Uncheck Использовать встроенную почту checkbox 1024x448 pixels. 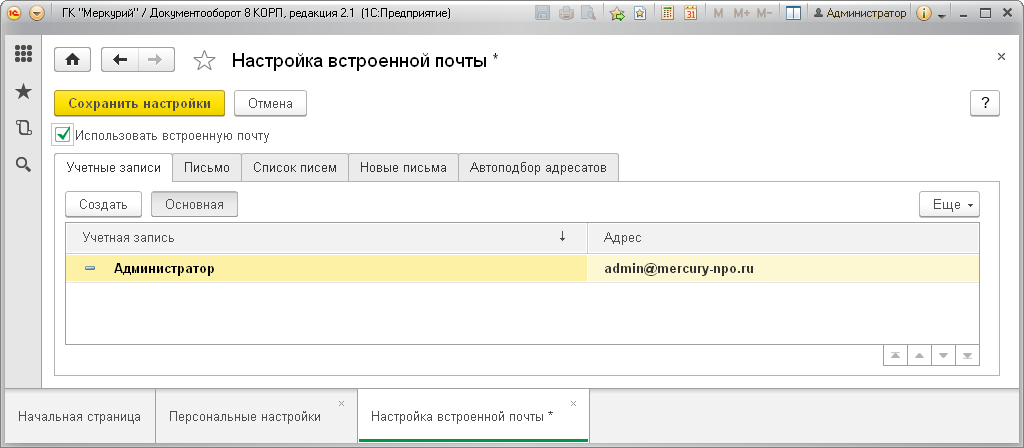(x=63, y=135)
